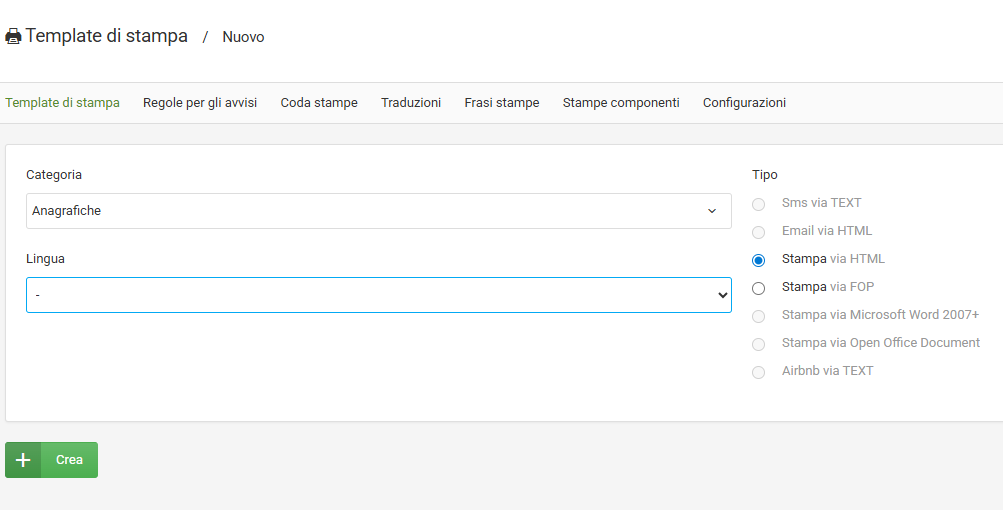
Task: Click the plus icon on Crea button
Action: click(x=23, y=460)
